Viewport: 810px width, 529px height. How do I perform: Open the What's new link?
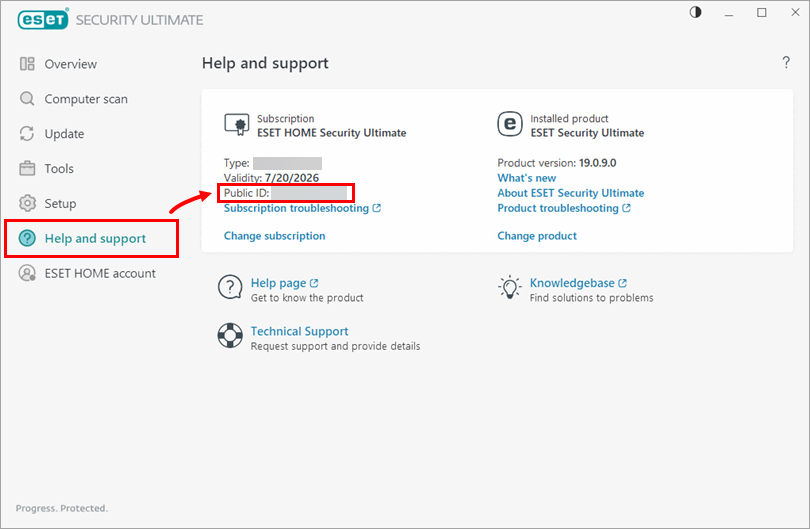(526, 178)
